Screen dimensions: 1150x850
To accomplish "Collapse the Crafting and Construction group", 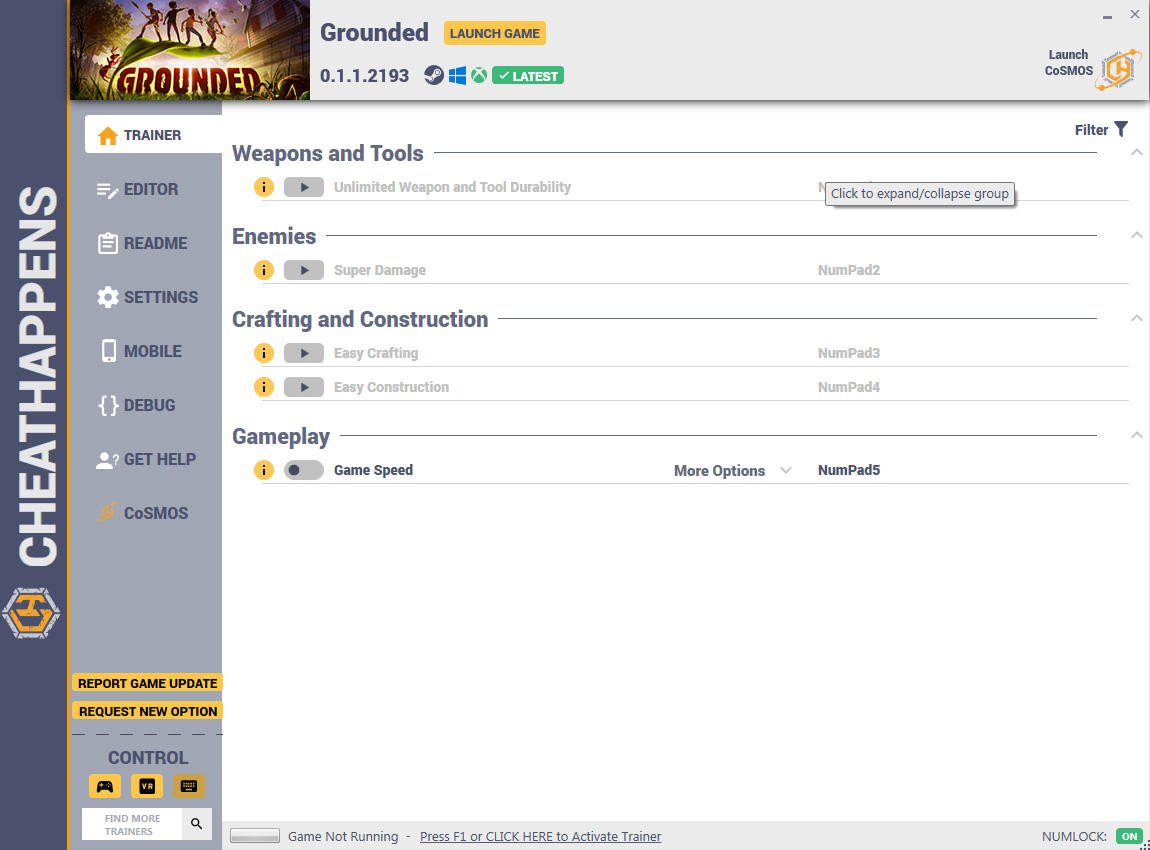I will 1136,318.
